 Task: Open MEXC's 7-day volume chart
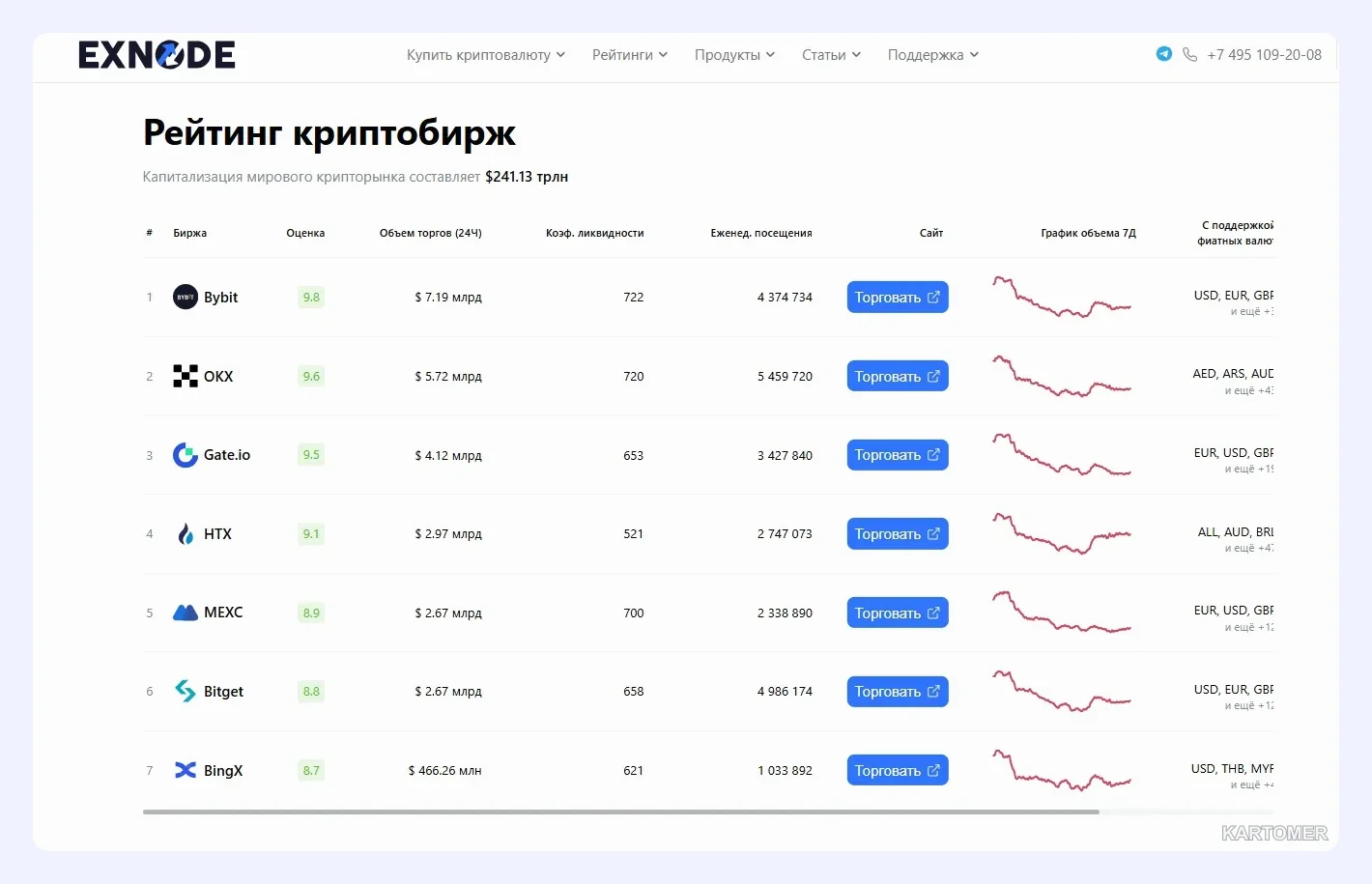pos(1062,613)
